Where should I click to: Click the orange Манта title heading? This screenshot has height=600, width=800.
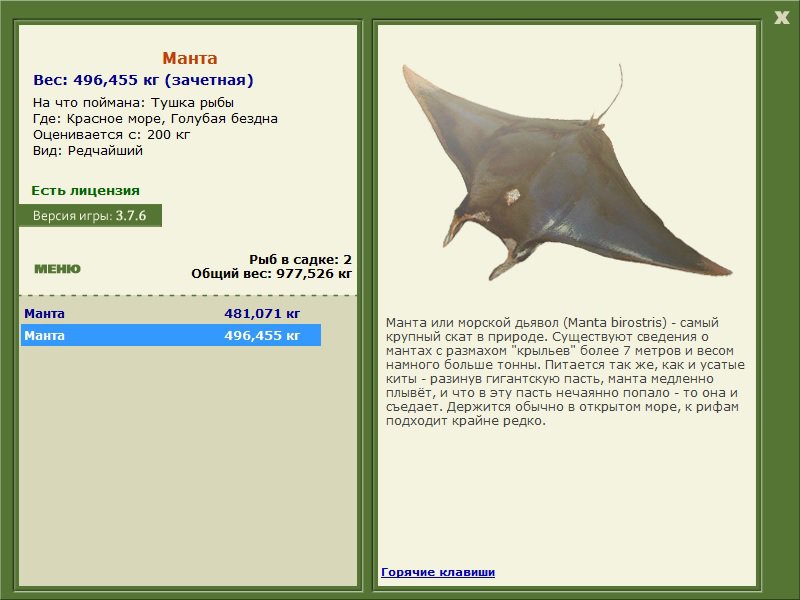tap(190, 58)
